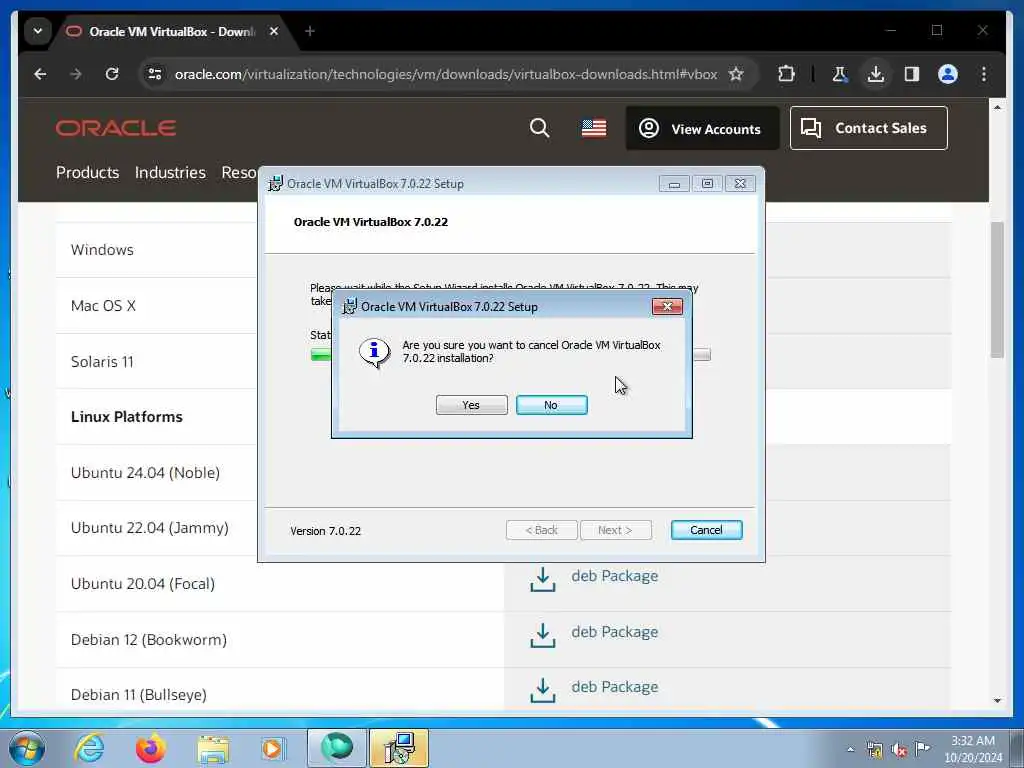Open Chrome profile avatar
The height and width of the screenshot is (768, 1024).
pos(948,74)
